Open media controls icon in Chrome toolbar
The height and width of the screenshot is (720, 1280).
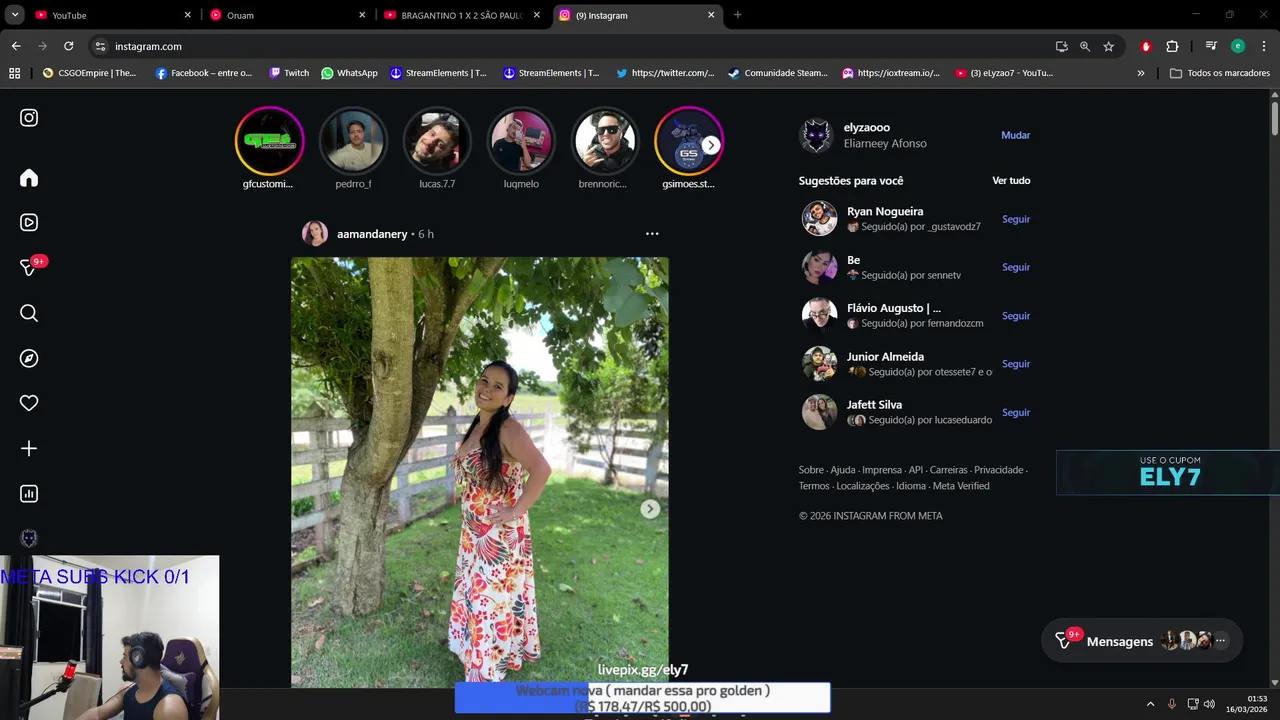tap(1211, 46)
